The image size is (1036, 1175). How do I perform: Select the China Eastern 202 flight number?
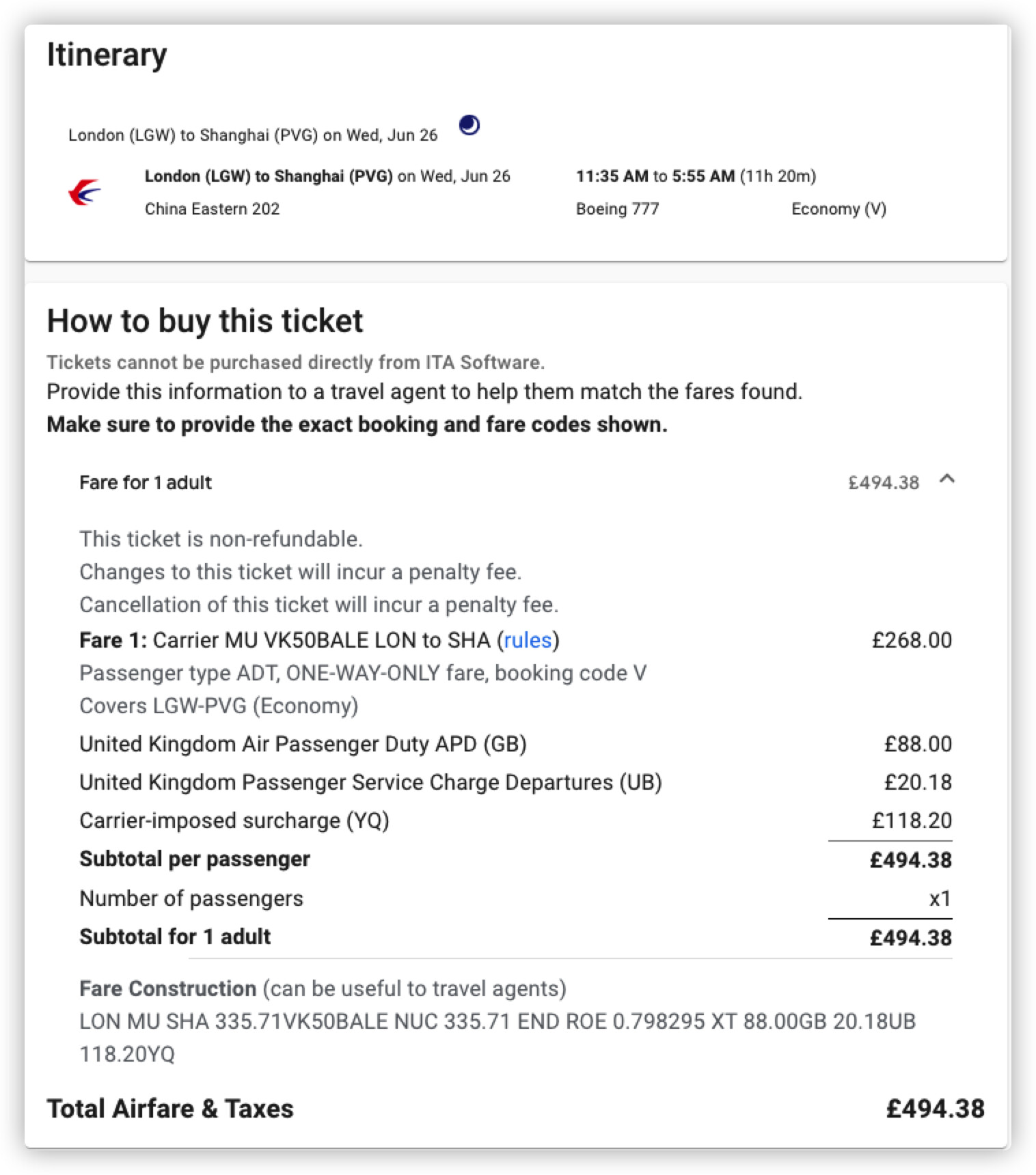click(212, 209)
